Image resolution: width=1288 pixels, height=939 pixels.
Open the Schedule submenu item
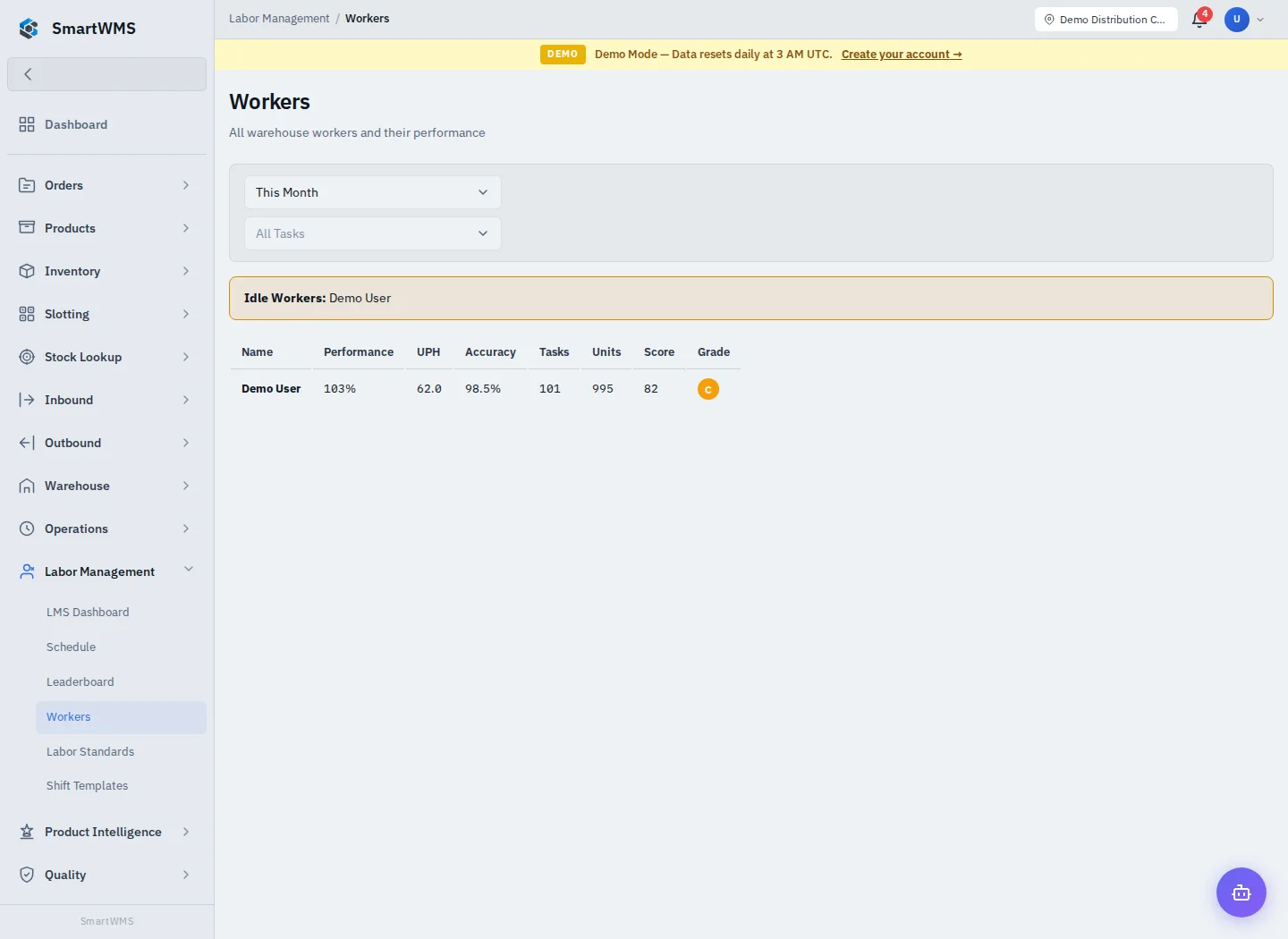[121, 647]
